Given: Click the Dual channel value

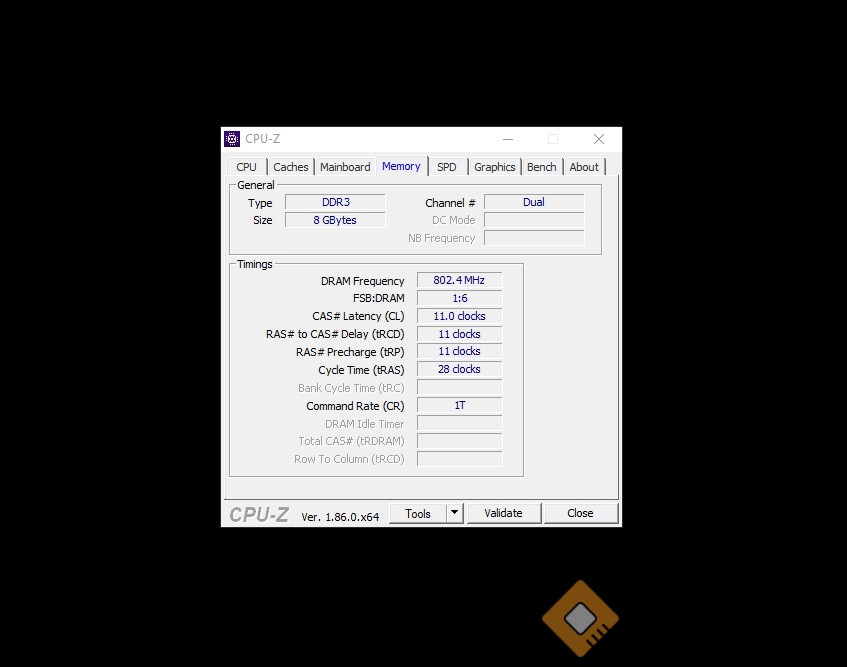Looking at the screenshot, I should tap(534, 202).
